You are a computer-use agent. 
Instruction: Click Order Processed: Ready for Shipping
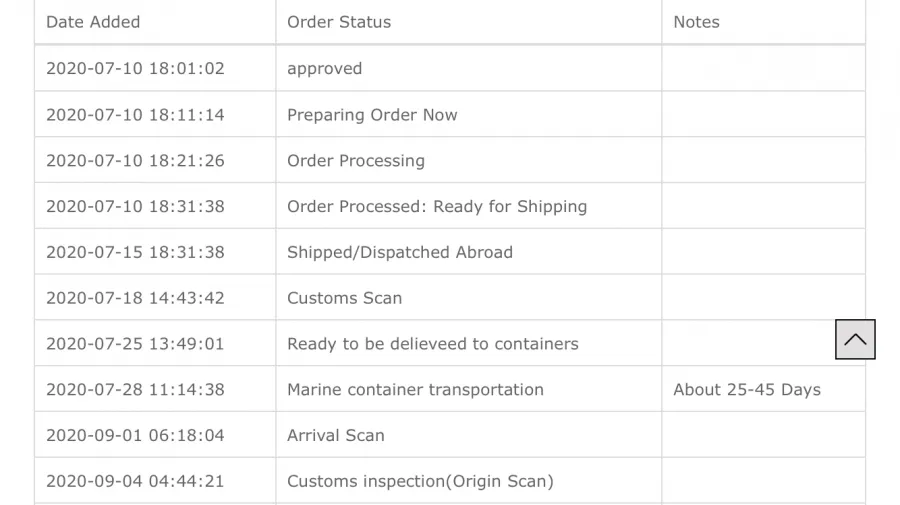(437, 207)
